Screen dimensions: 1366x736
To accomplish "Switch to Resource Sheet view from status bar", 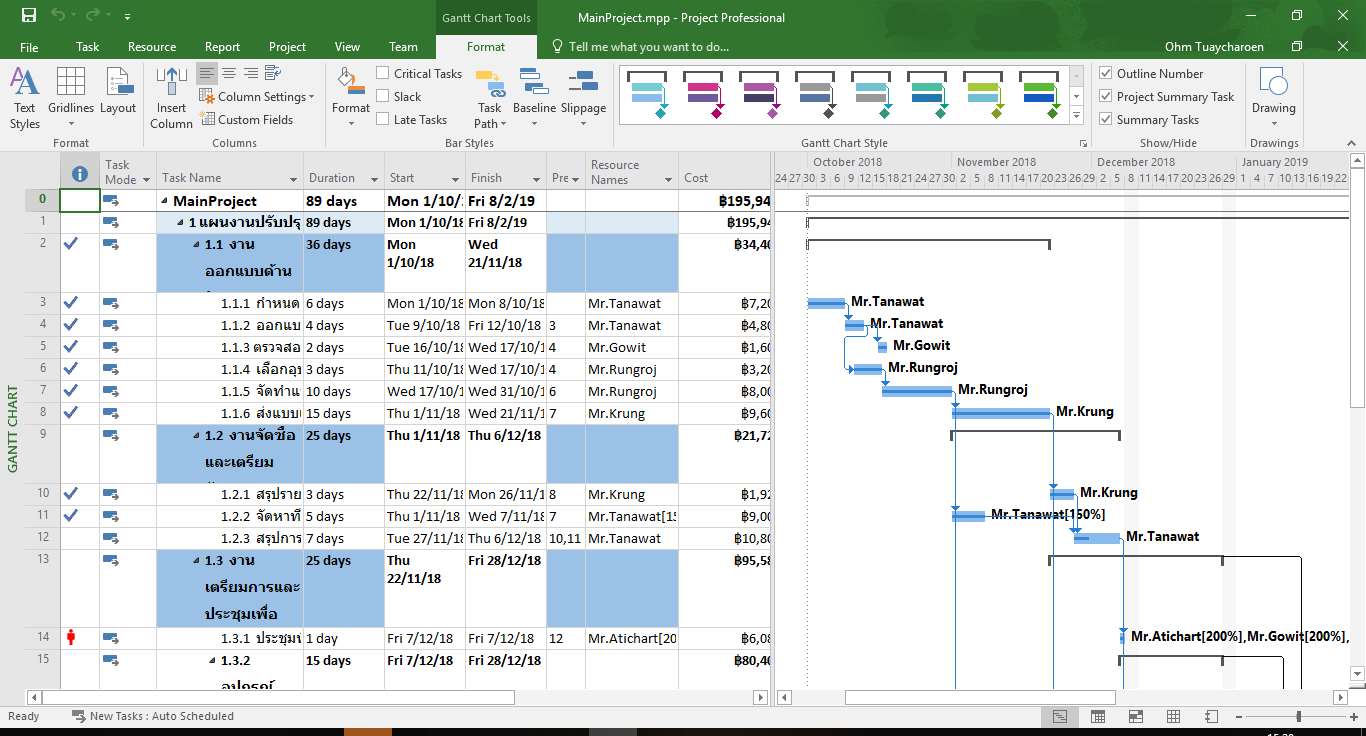I will pyautogui.click(x=1172, y=716).
